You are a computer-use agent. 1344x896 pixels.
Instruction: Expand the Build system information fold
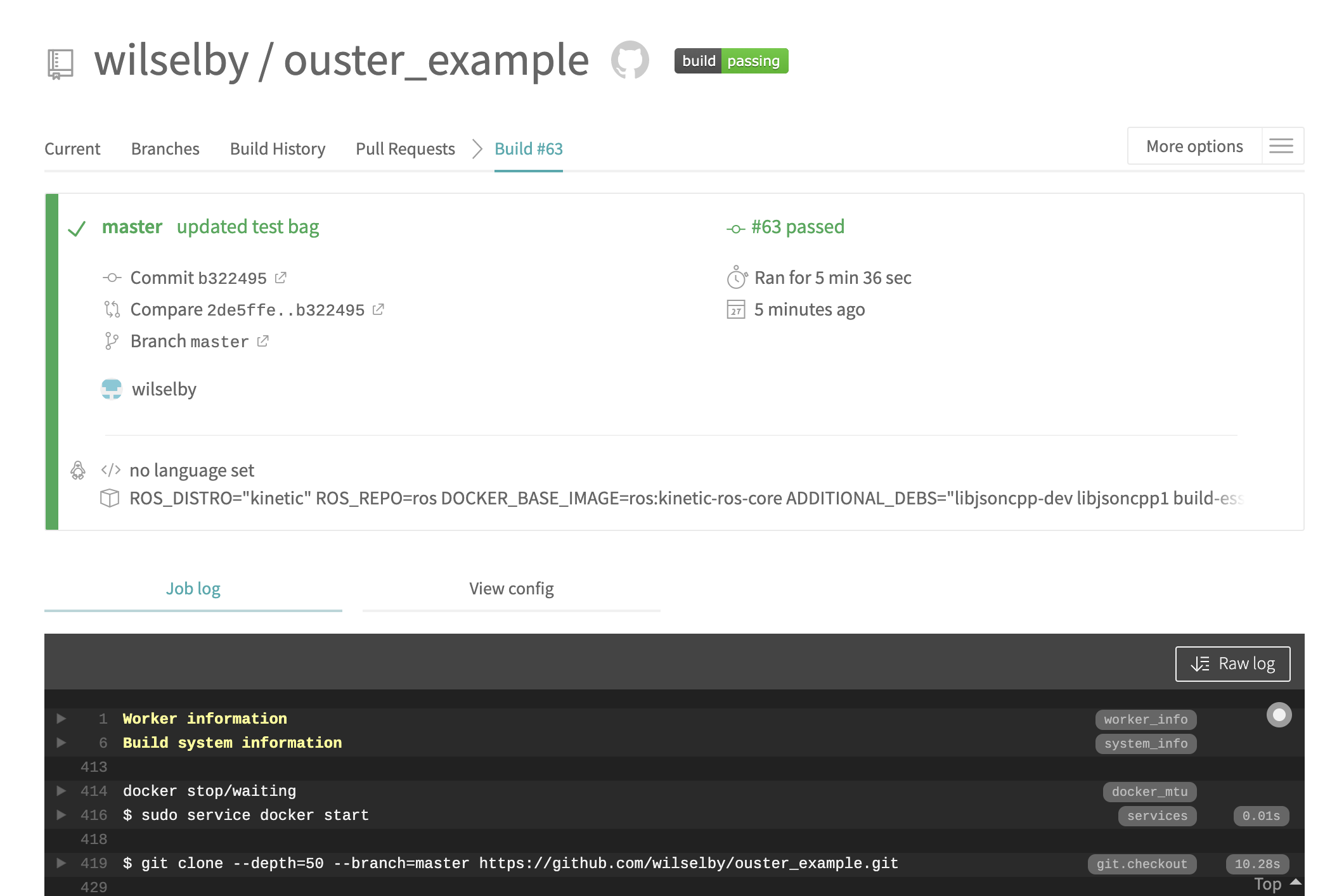coord(61,743)
